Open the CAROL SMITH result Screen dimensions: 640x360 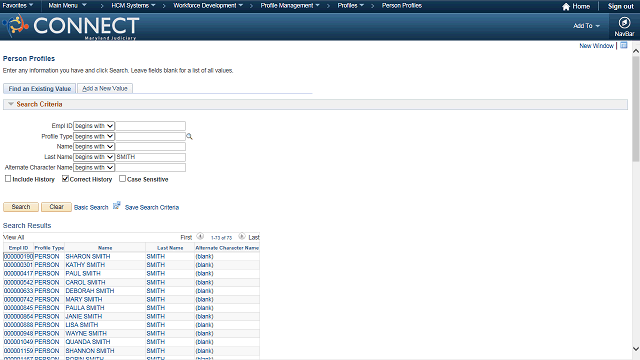(85, 282)
